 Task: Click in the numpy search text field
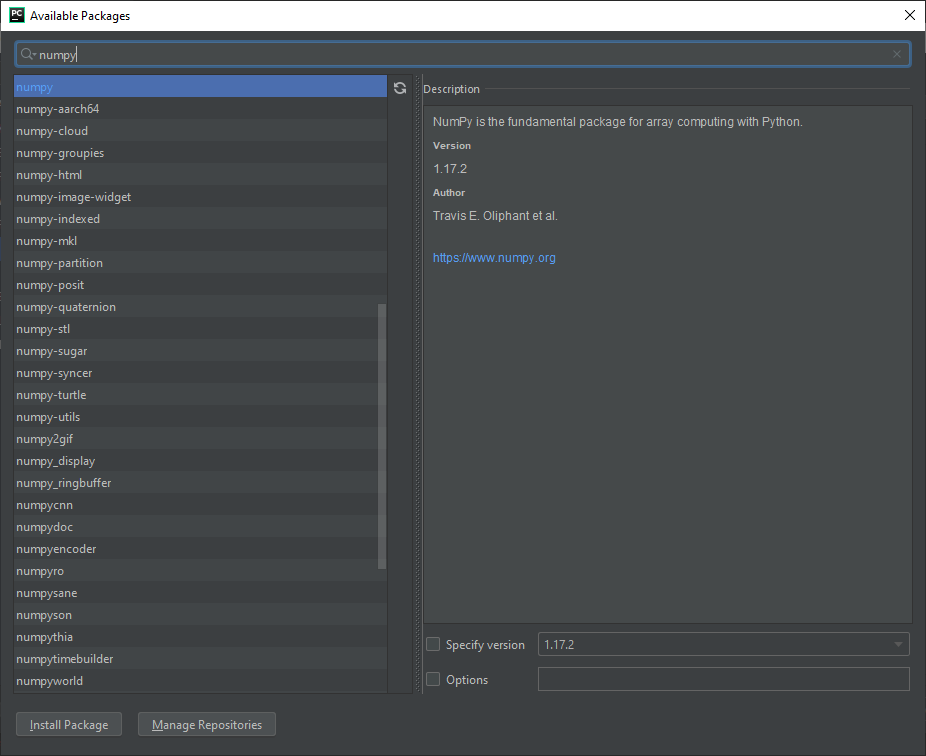(460, 54)
